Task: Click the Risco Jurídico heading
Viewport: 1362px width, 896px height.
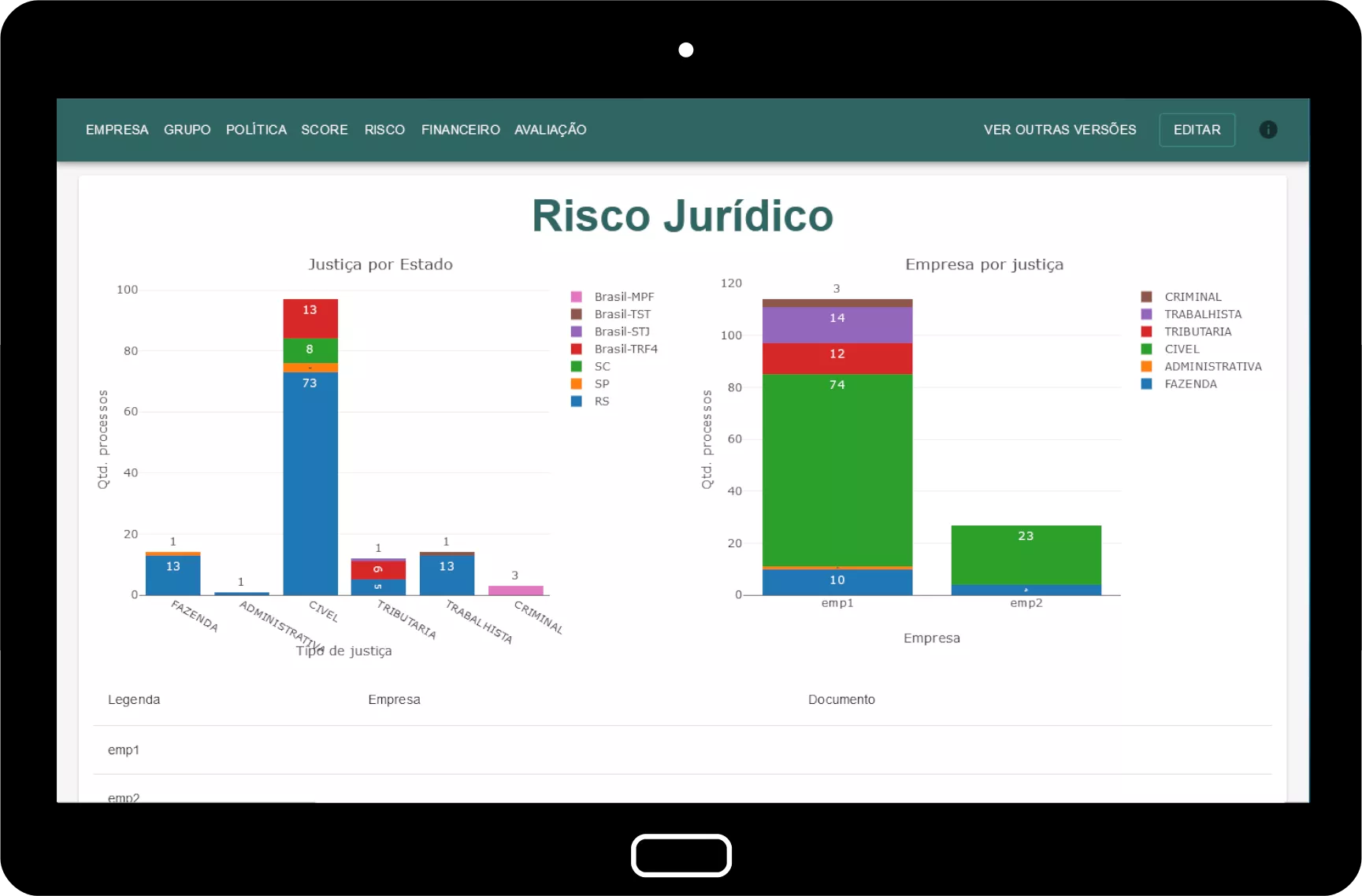Action: tap(682, 216)
